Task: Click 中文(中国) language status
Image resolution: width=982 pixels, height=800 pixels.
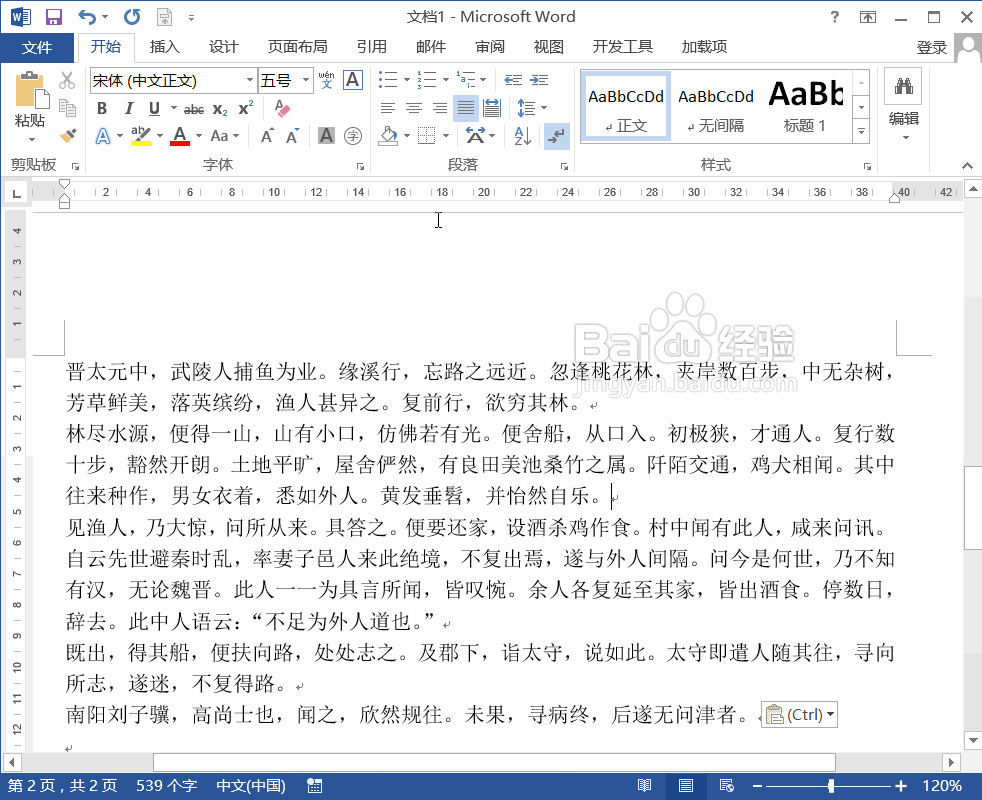Action: point(251,786)
